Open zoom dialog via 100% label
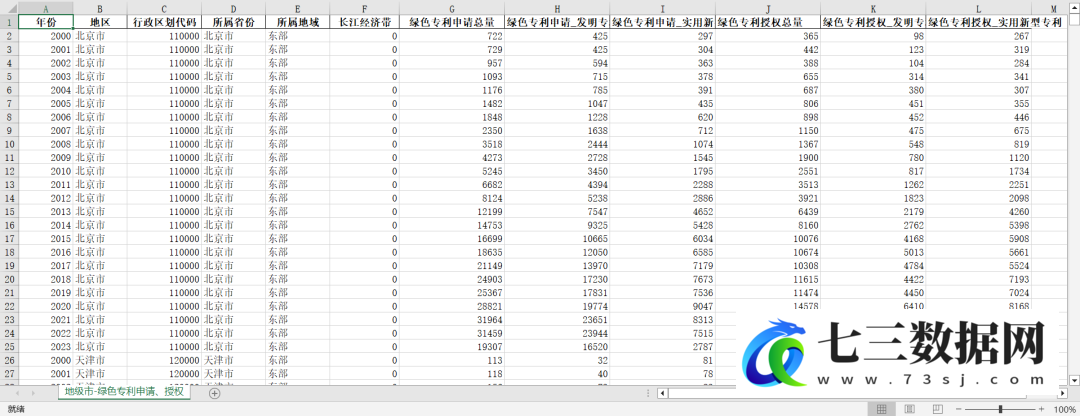The width and height of the screenshot is (1080, 416). (x=1064, y=410)
